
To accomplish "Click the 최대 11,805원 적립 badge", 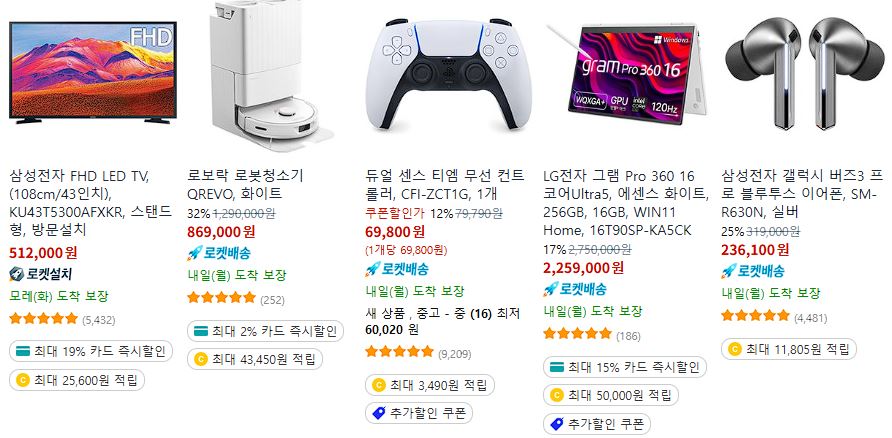I will 788,349.
